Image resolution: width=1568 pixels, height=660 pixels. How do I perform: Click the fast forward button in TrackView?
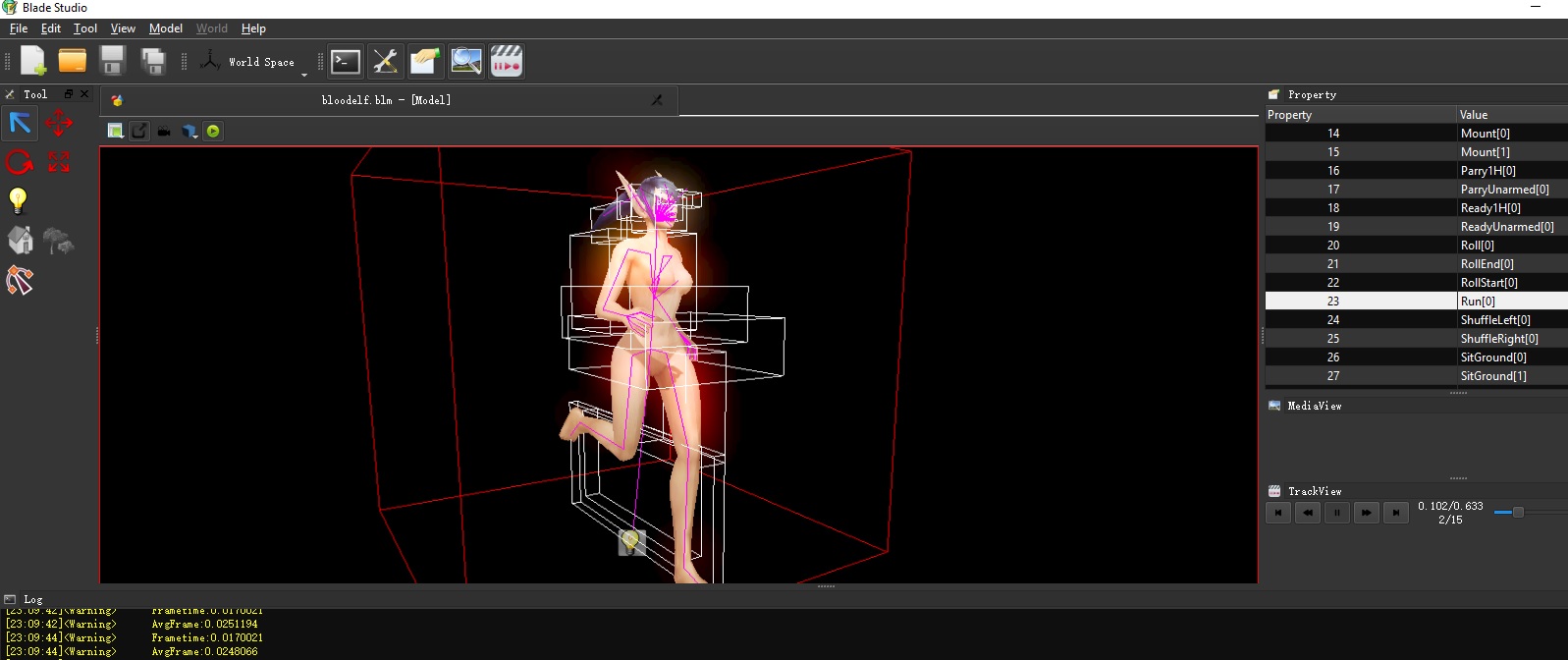click(x=1367, y=512)
